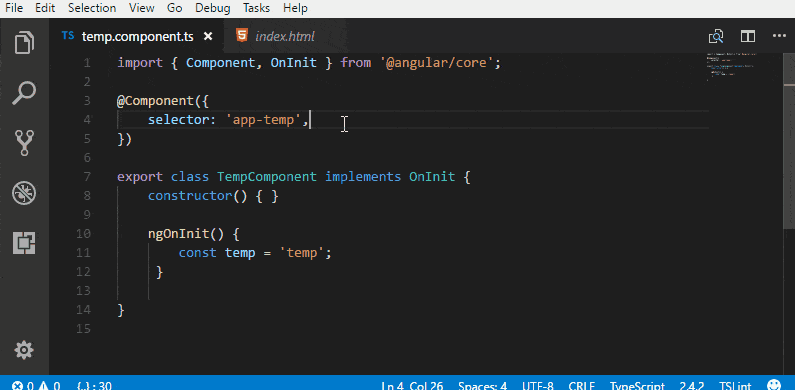795x390 pixels.
Task: Open the Extensions view
Action: coord(24,243)
